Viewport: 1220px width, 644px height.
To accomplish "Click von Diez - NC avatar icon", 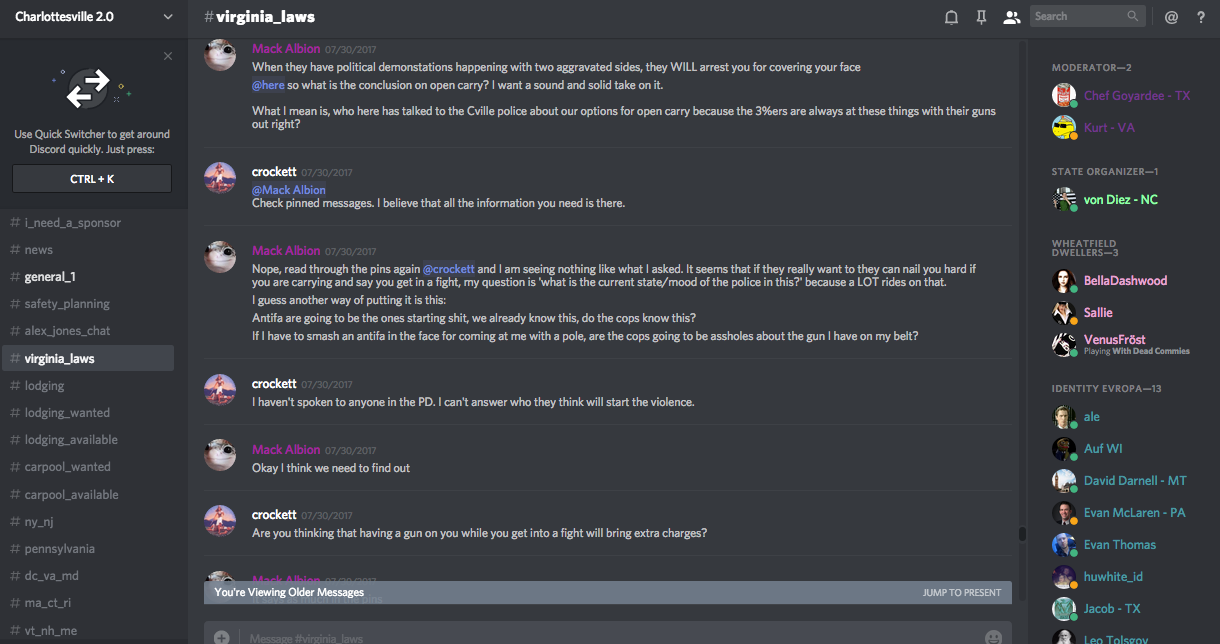I will click(1064, 199).
